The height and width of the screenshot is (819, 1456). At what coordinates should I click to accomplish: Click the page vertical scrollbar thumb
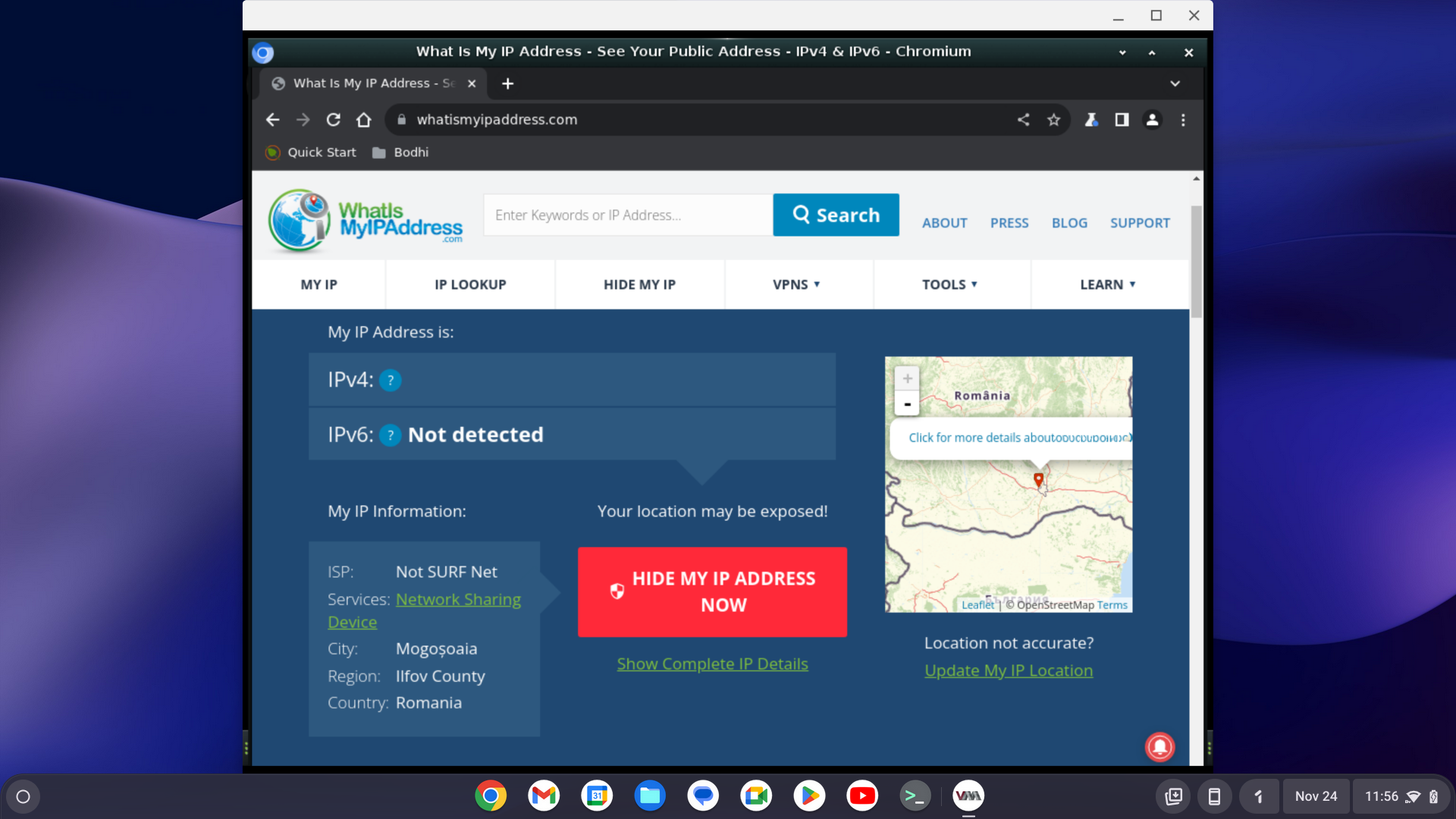coord(1196,262)
